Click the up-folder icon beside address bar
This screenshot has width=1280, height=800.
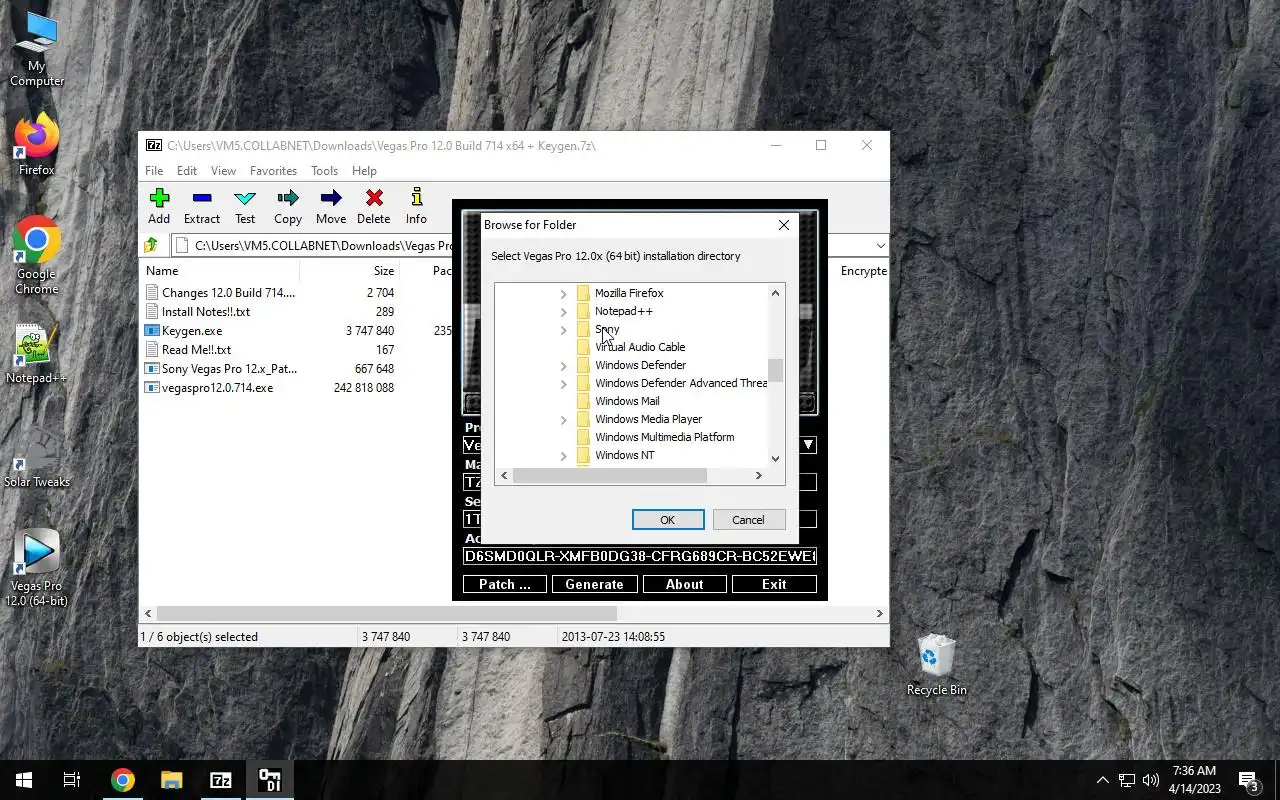[151, 245]
